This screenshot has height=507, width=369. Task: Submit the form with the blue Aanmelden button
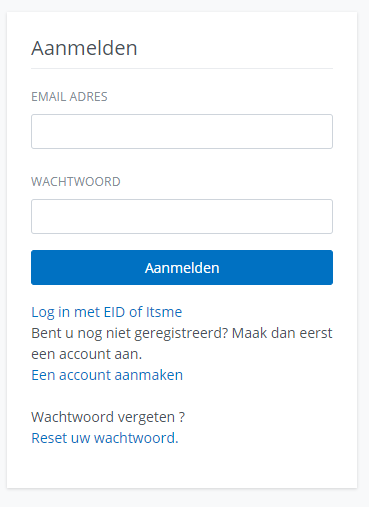click(182, 268)
